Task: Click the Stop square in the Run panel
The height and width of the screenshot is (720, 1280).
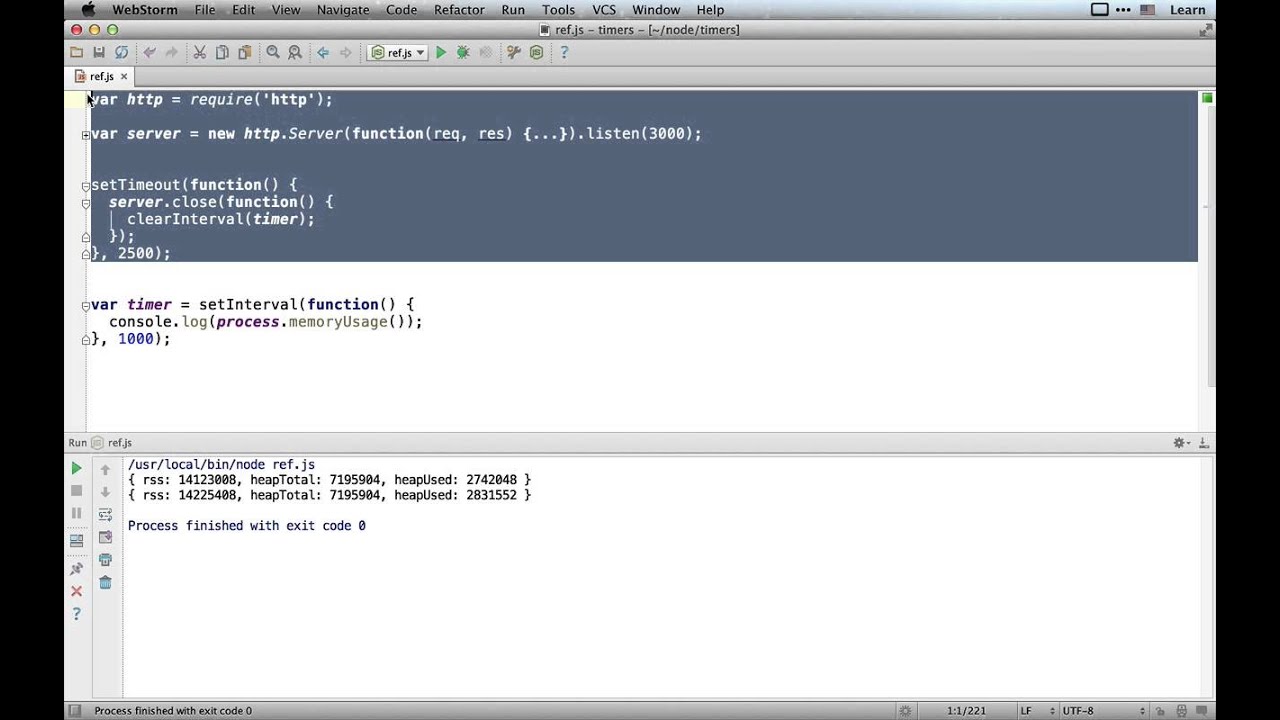Action: pyautogui.click(x=76, y=491)
